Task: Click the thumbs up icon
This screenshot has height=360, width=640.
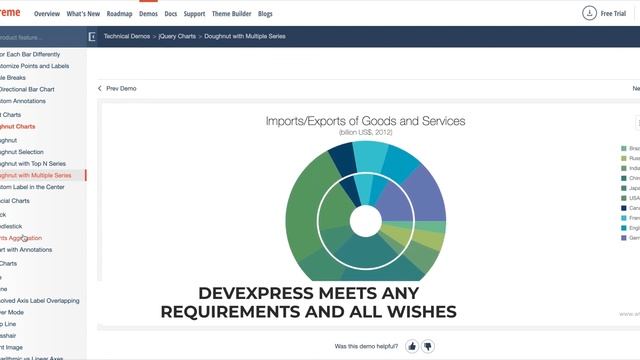Action: click(x=412, y=347)
